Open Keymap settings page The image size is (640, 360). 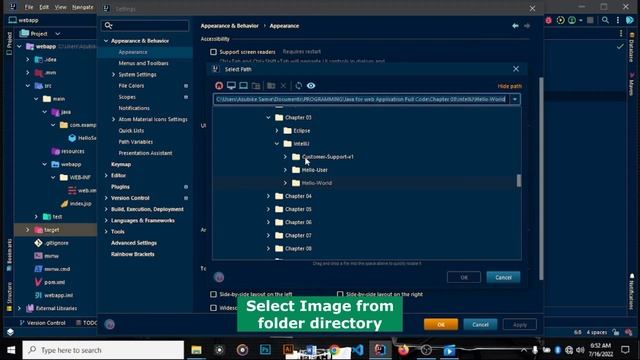121,164
